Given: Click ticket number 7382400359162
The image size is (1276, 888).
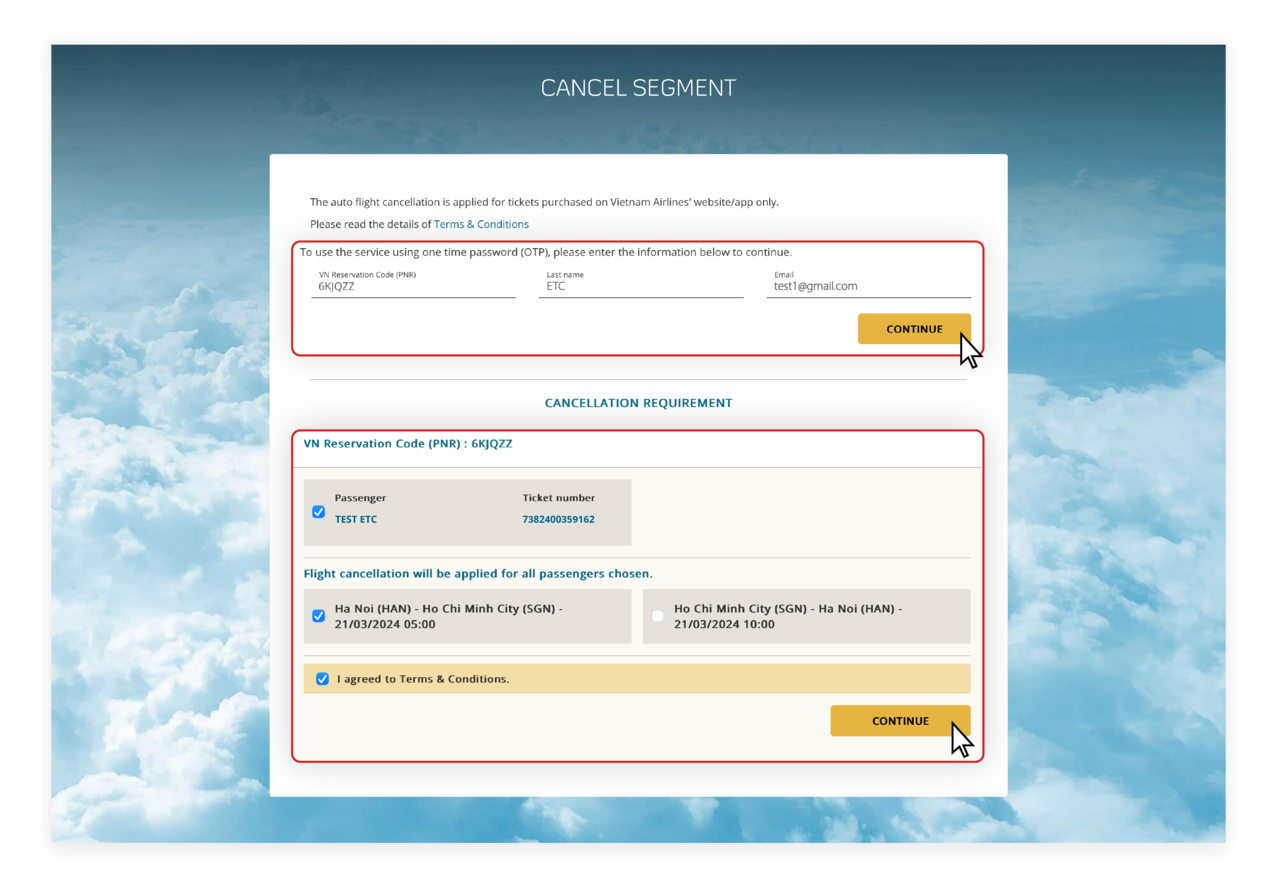Looking at the screenshot, I should tap(558, 519).
